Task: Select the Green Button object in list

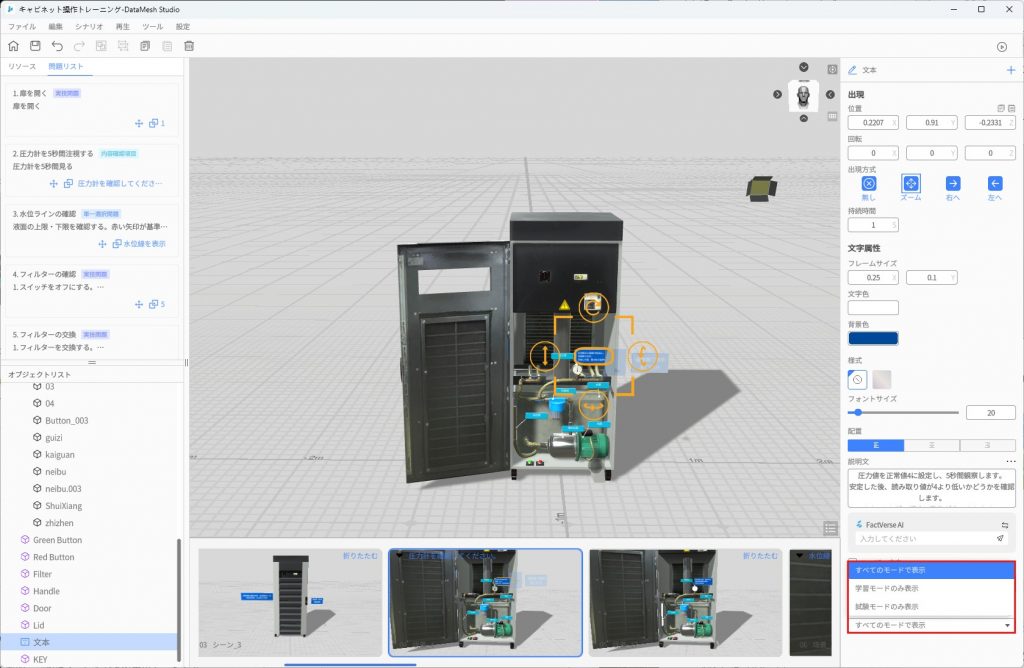Action: pyautogui.click(x=57, y=540)
